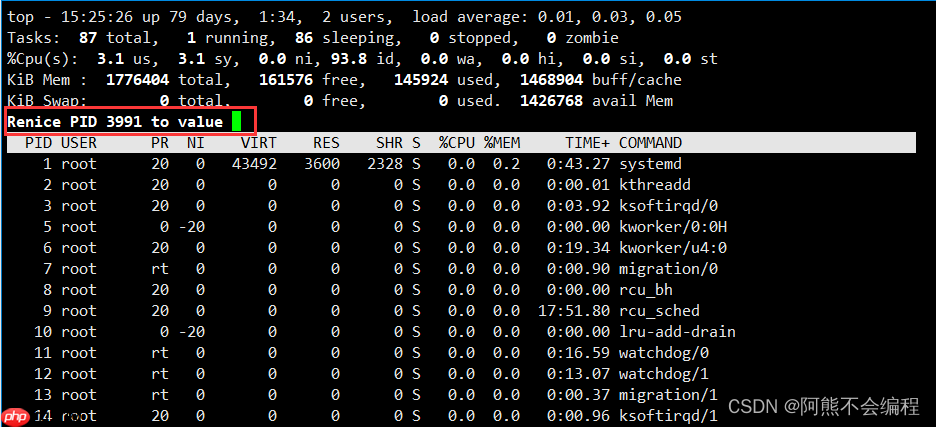This screenshot has height=427, width=936.
Task: Select the systemd command name
Action: (650, 164)
